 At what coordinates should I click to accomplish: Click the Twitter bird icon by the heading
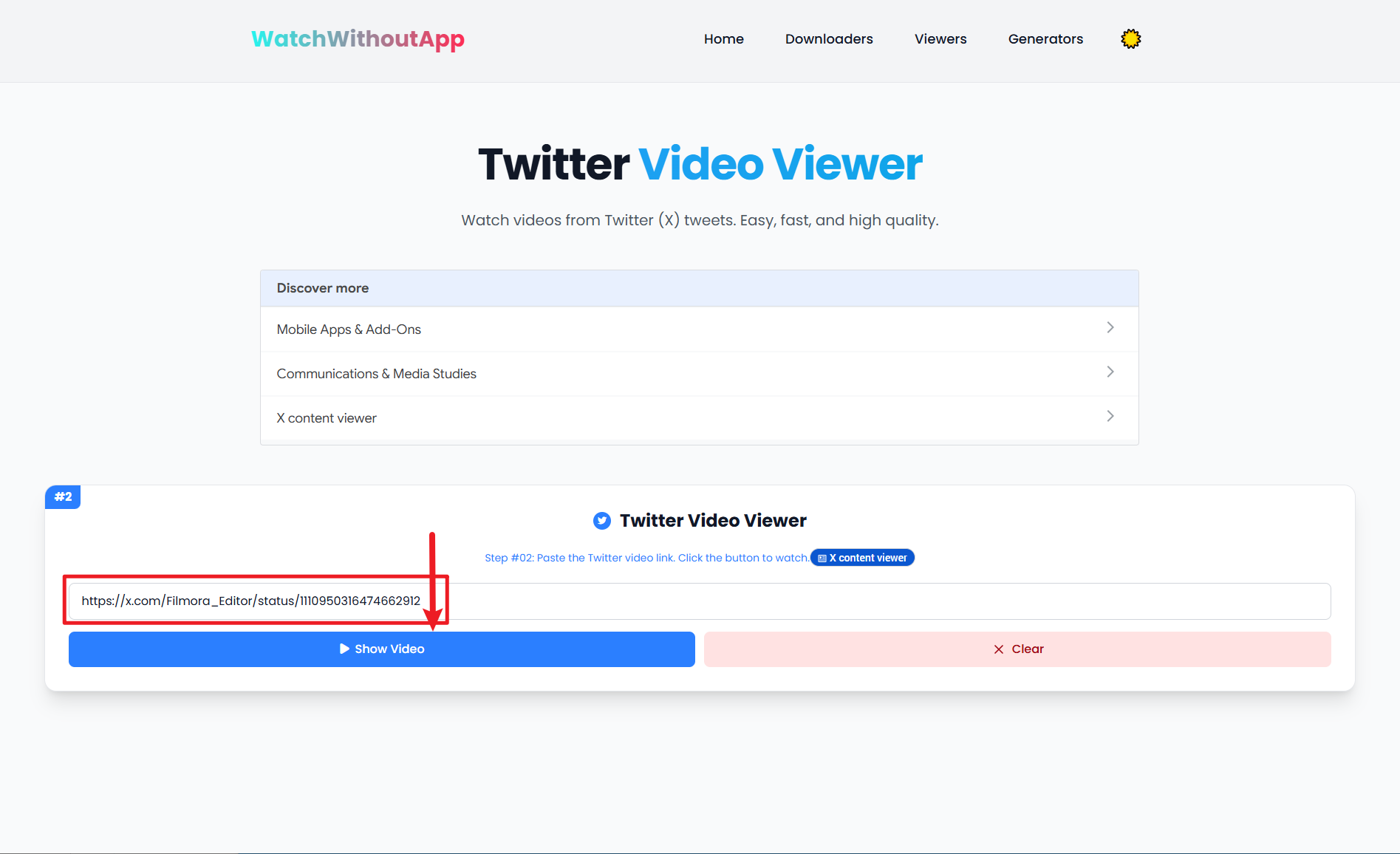click(602, 521)
